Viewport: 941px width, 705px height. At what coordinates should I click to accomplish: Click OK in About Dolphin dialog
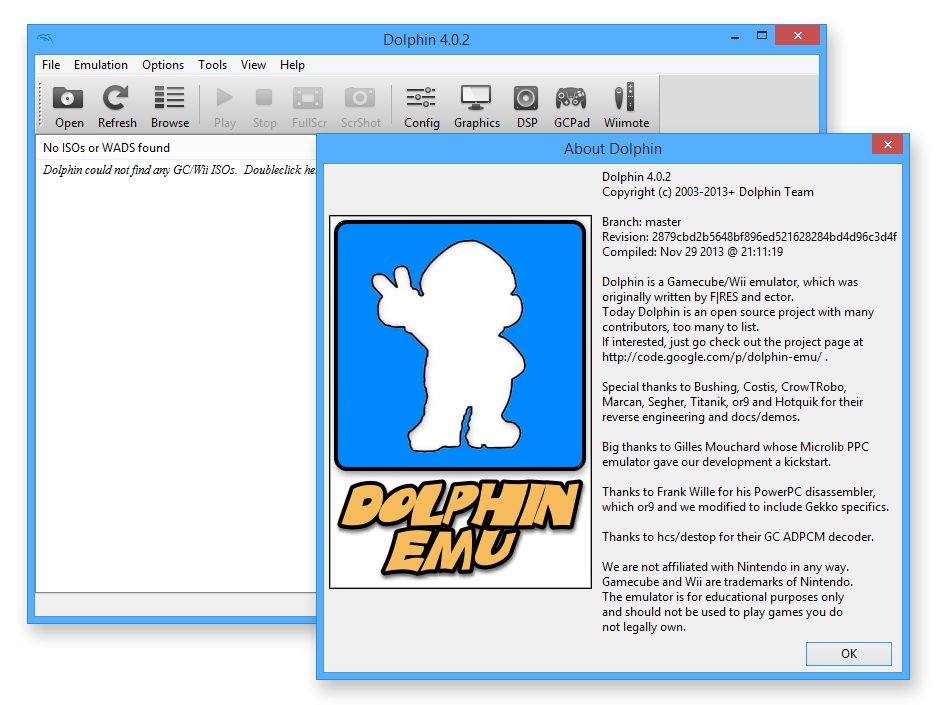coord(849,653)
